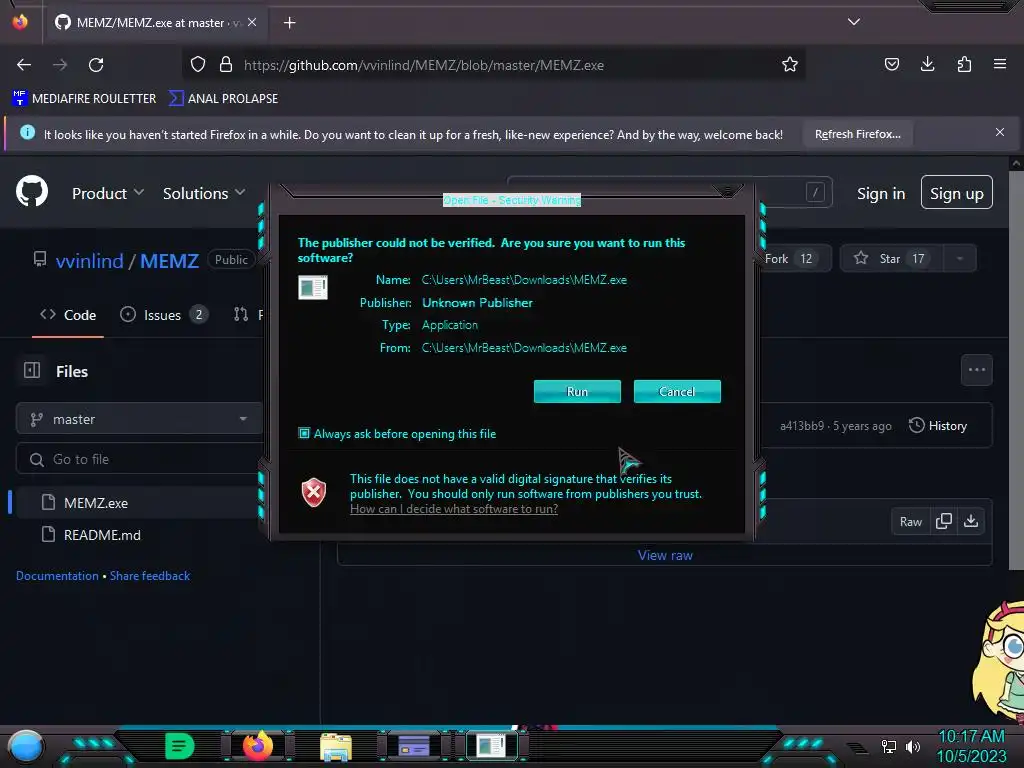Focus the Go to file search field
The image size is (1024, 768).
point(139,459)
